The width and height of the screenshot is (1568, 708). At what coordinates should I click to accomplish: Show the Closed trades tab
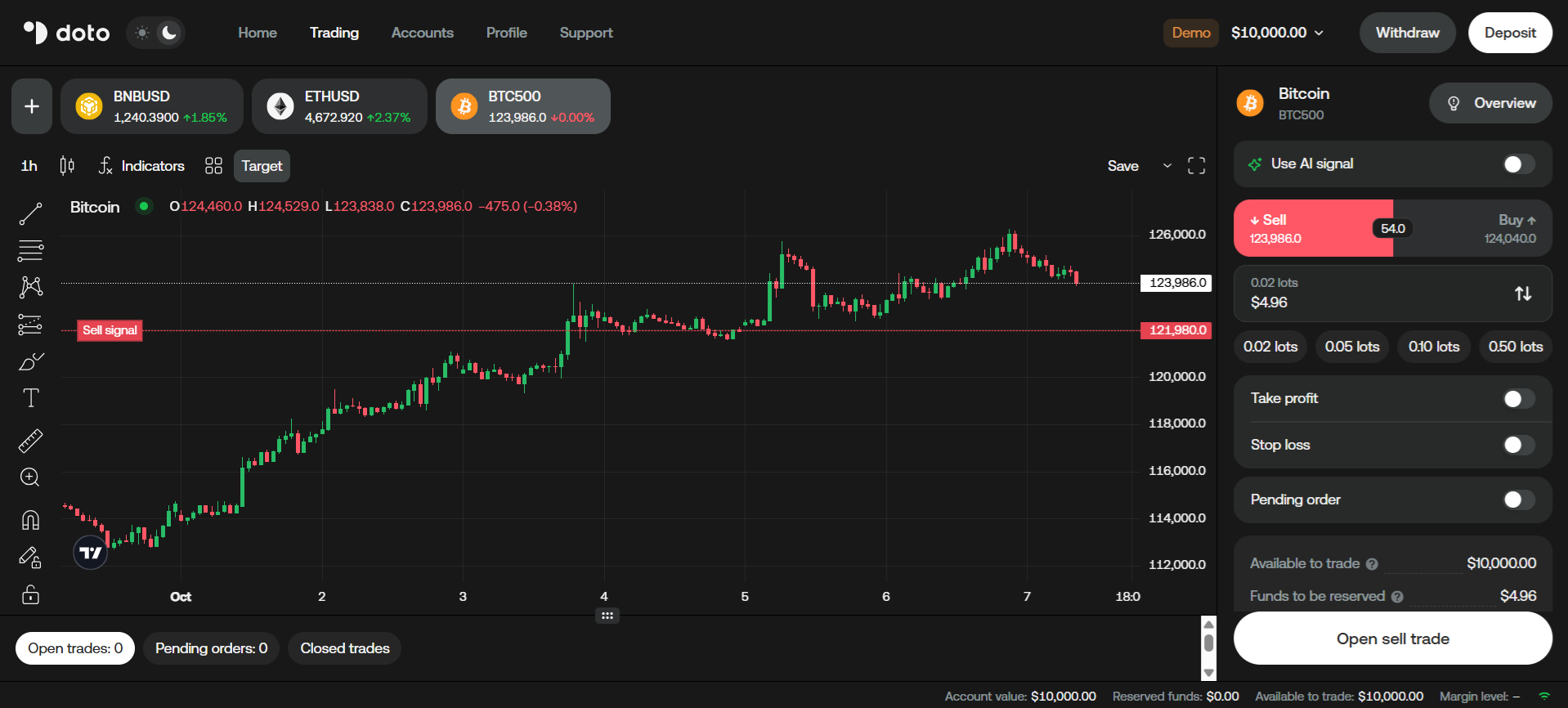click(x=345, y=648)
